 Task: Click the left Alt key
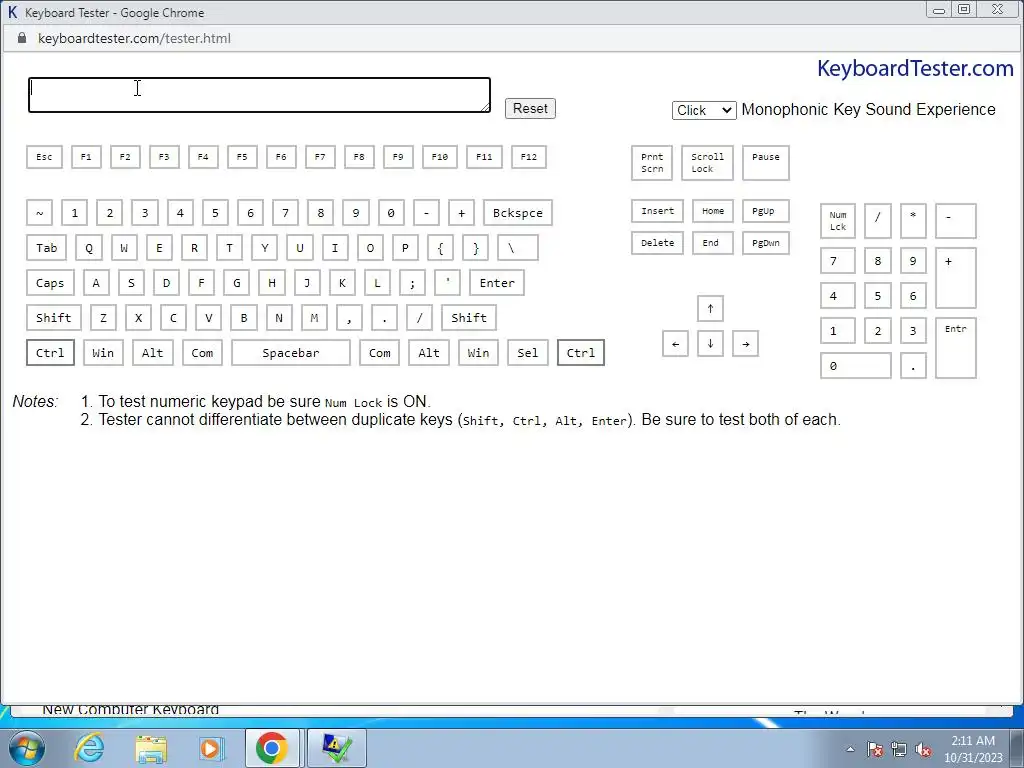(x=153, y=353)
